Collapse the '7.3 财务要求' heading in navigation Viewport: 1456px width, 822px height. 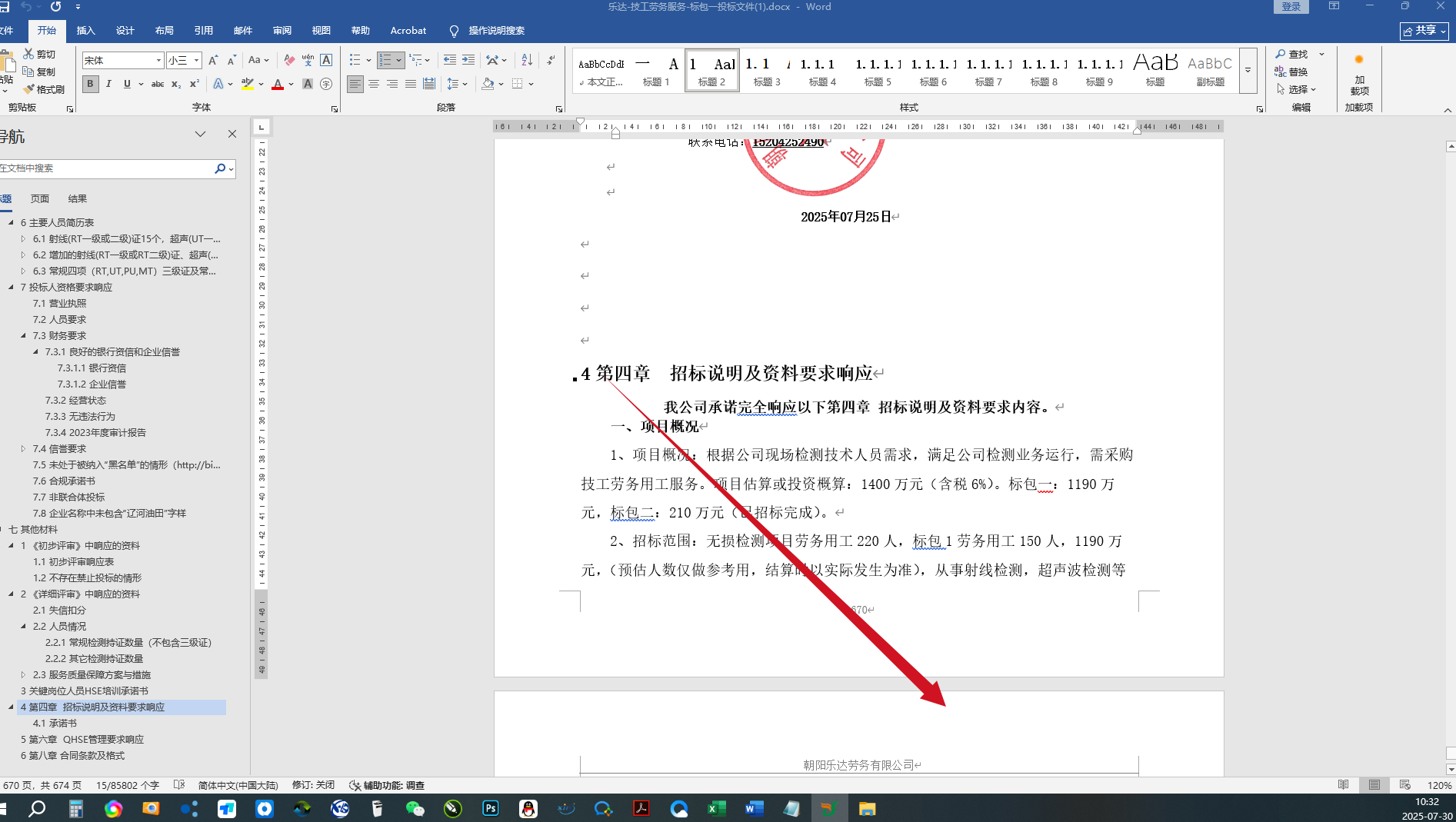(24, 336)
